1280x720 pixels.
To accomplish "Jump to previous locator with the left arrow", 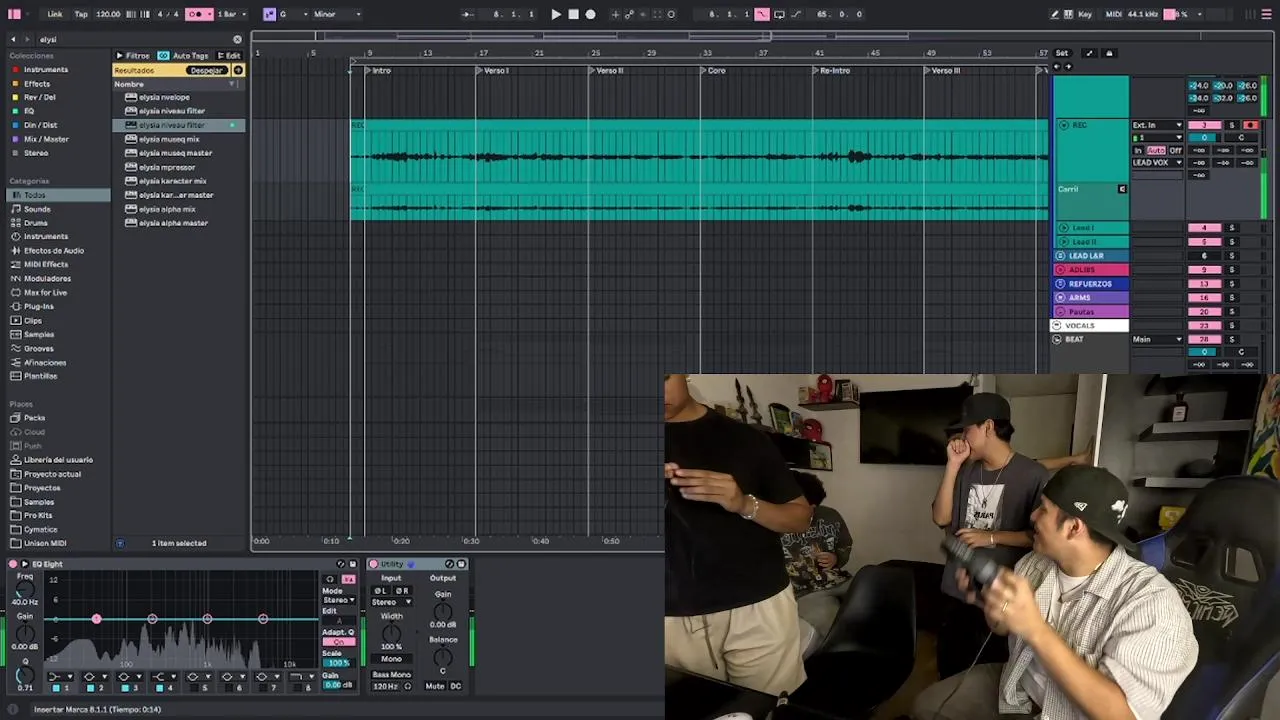I will [1057, 66].
